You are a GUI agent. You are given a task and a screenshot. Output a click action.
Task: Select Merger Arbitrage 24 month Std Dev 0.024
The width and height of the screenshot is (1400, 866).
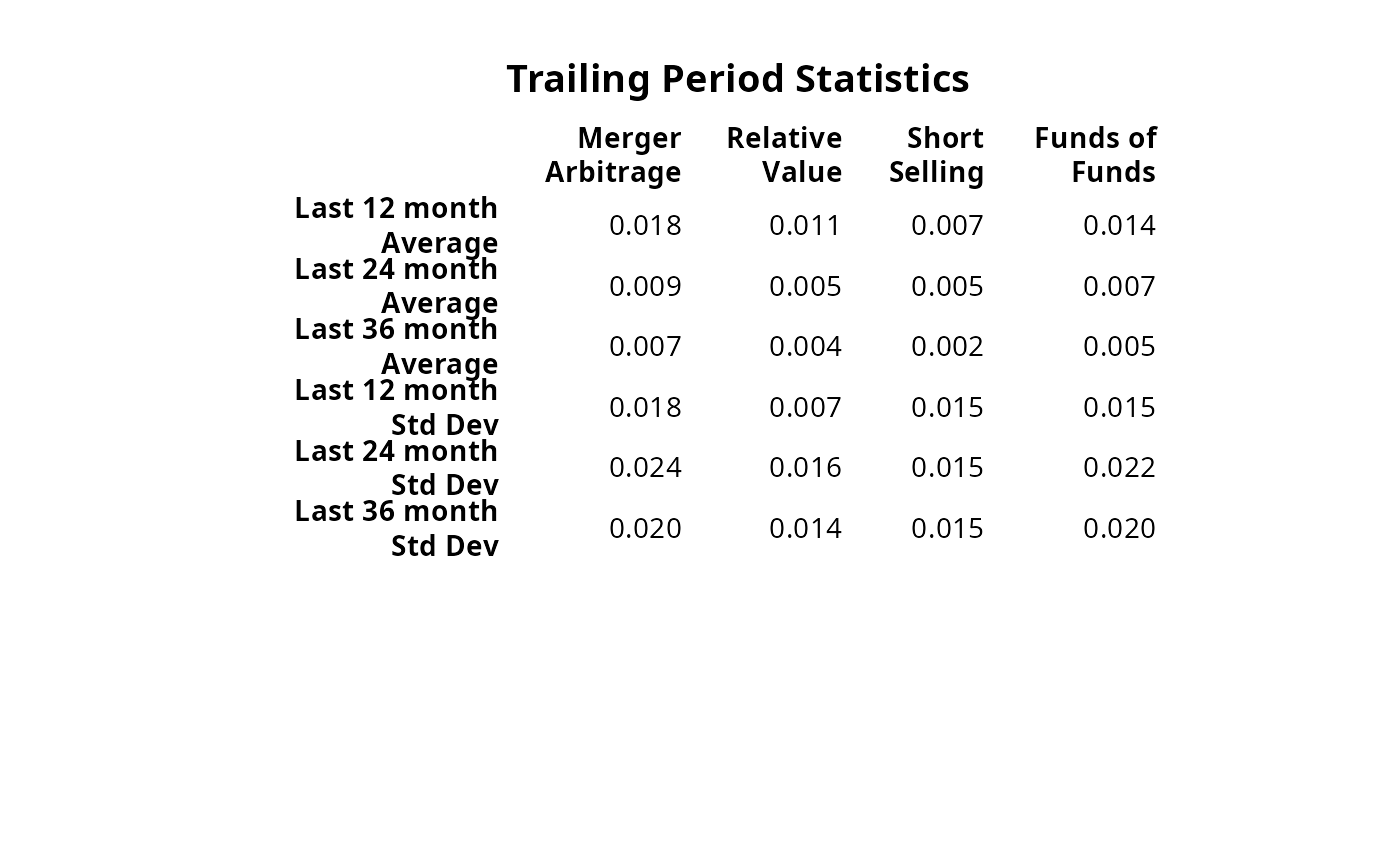pos(645,468)
